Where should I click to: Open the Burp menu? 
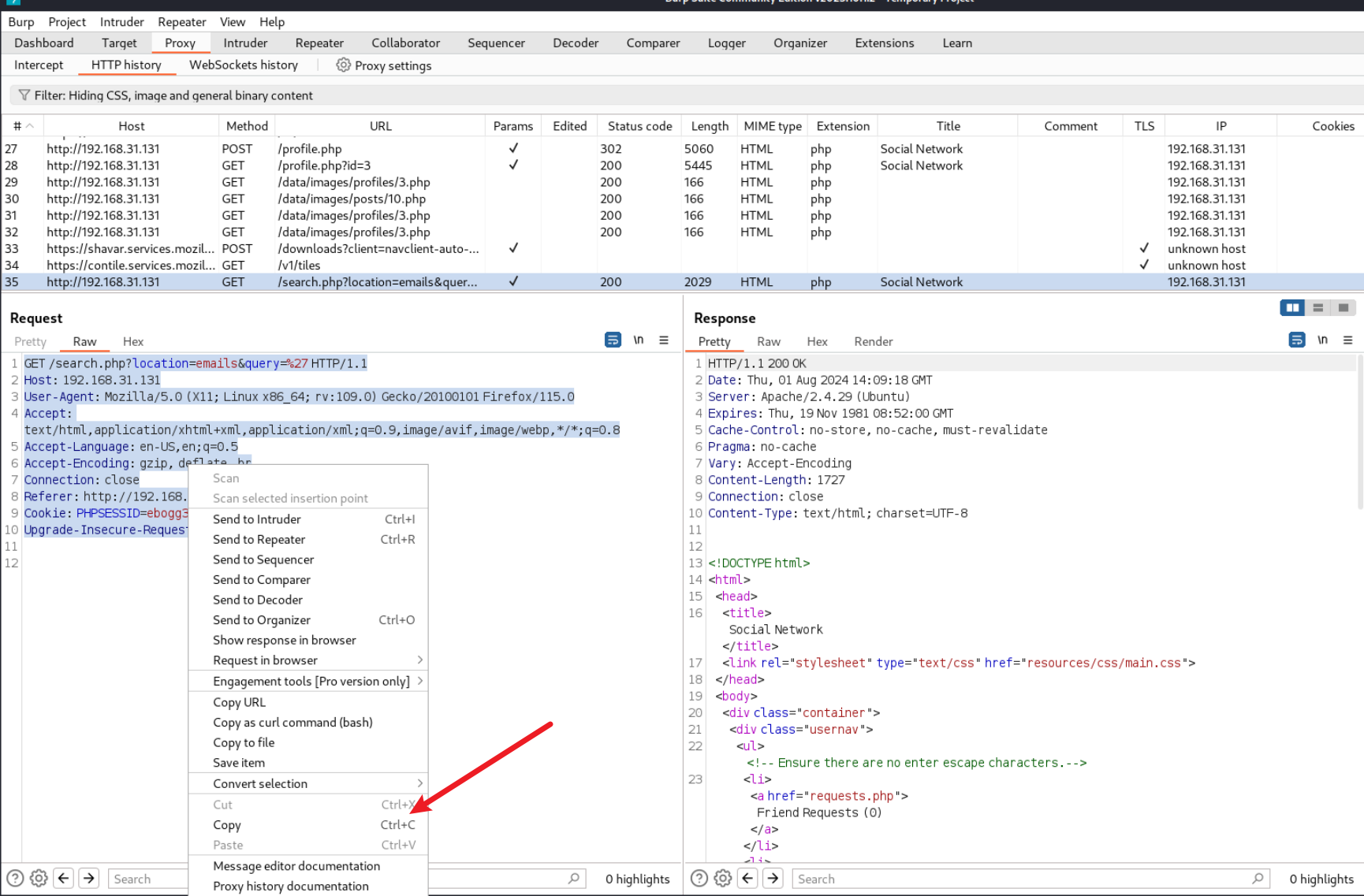pos(21,22)
